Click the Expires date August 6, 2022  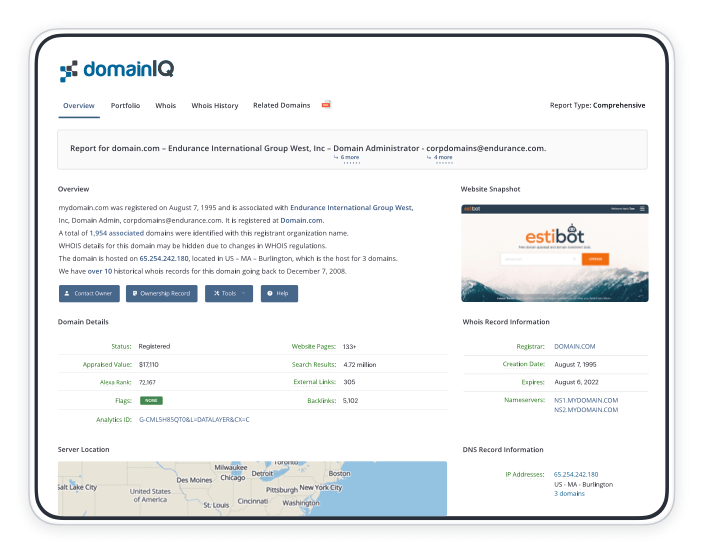[576, 382]
